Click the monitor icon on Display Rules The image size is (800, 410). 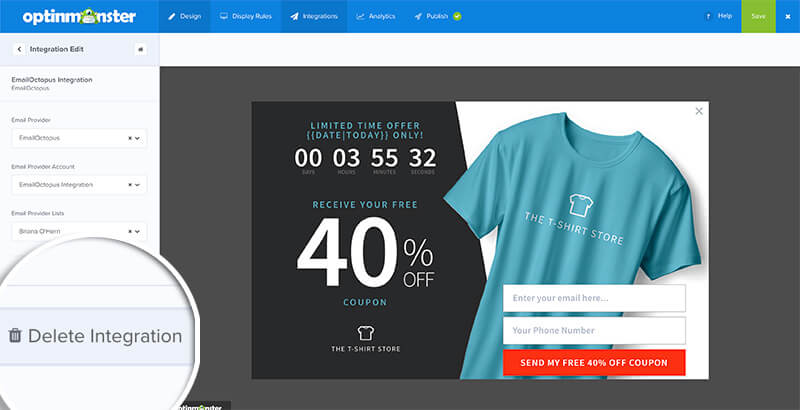[x=223, y=16]
